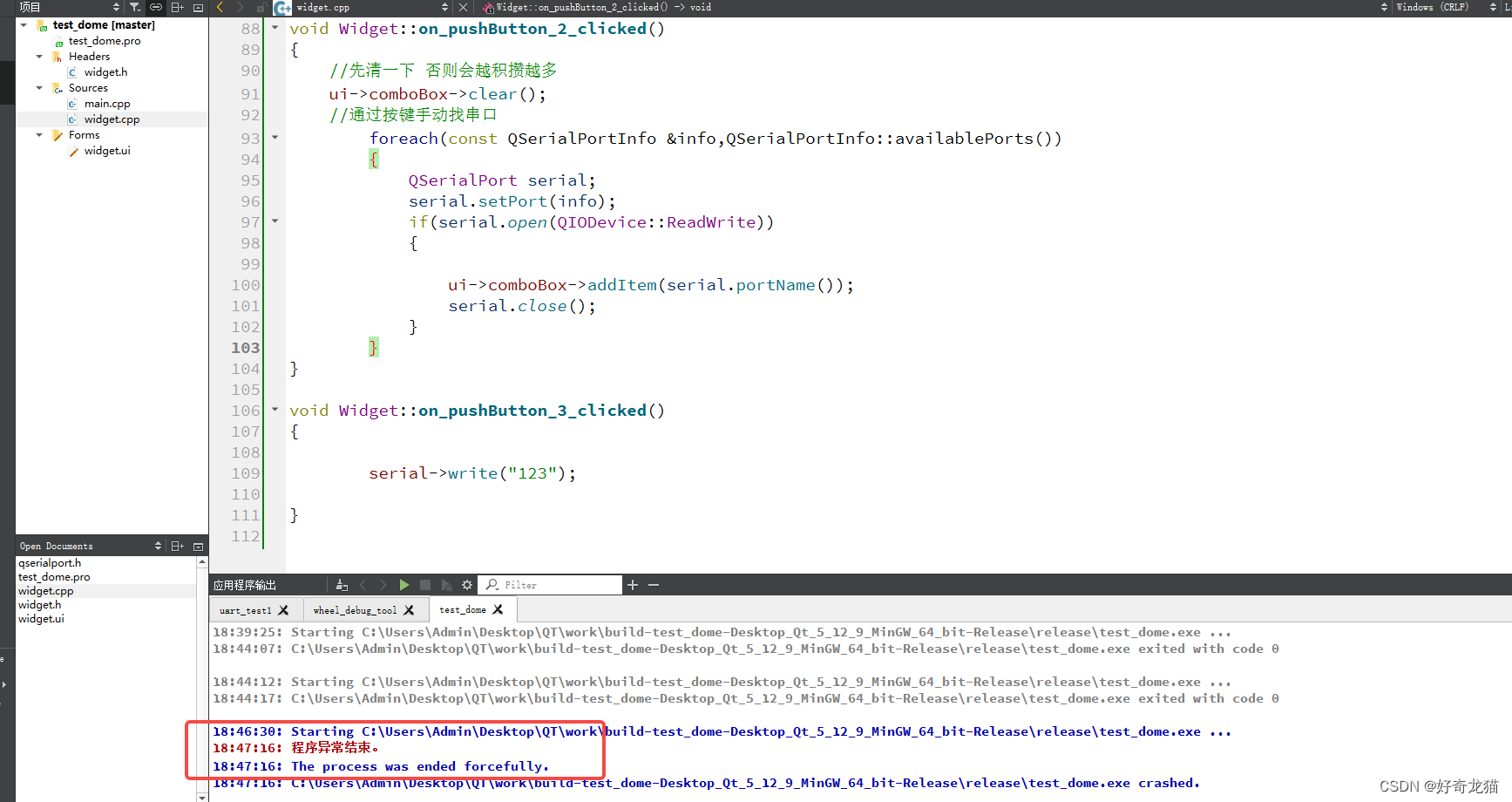The width and height of the screenshot is (1512, 802).
Task: Minimize the output pane with the minus button
Action: 654,585
